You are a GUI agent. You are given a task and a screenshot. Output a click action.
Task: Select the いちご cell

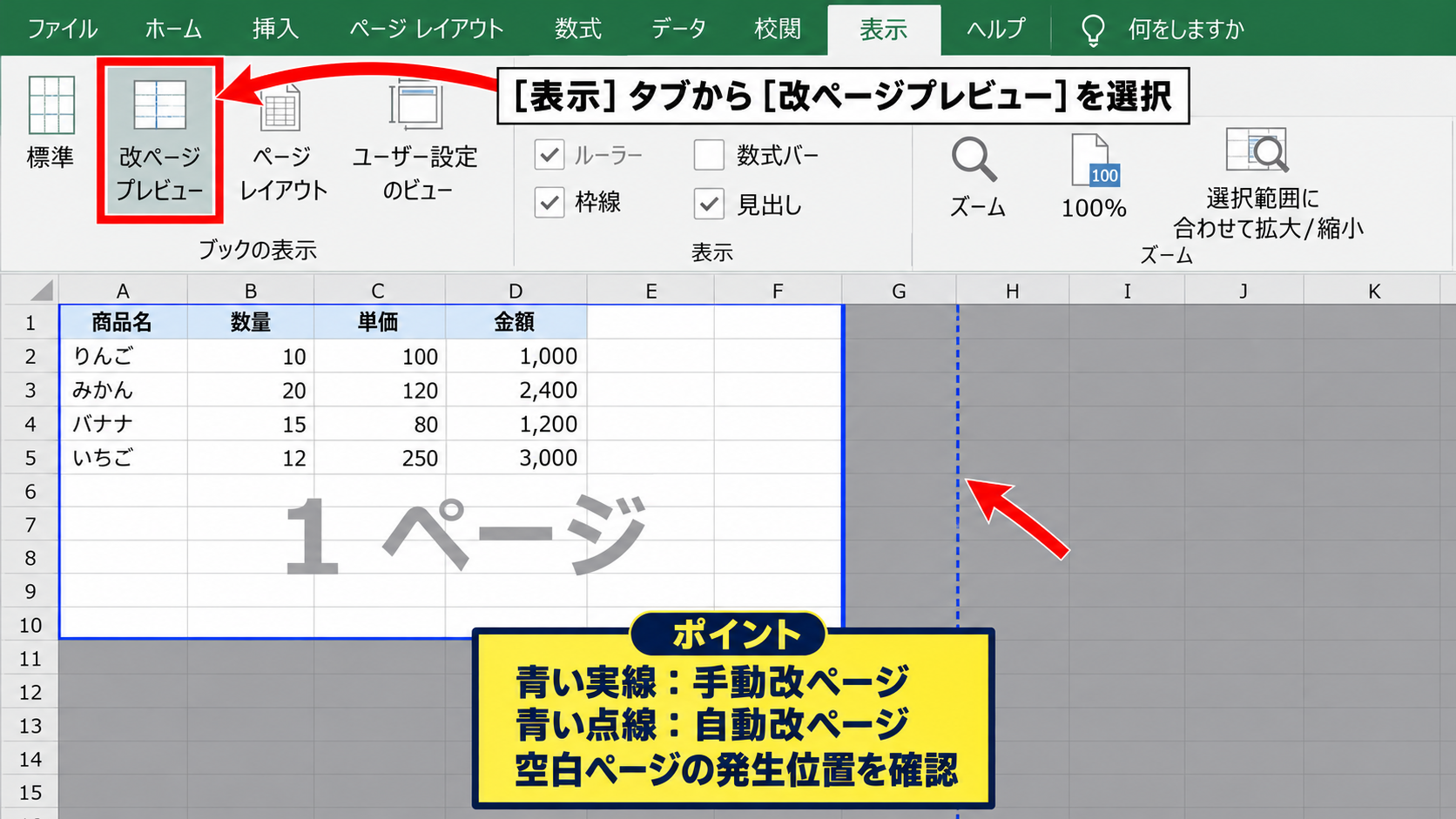coord(123,458)
